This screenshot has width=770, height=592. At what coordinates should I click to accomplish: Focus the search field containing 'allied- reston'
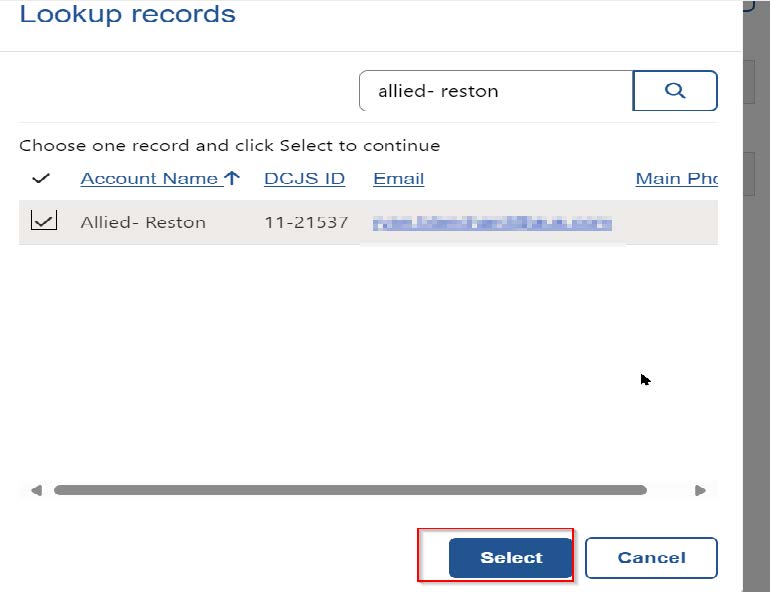[496, 91]
